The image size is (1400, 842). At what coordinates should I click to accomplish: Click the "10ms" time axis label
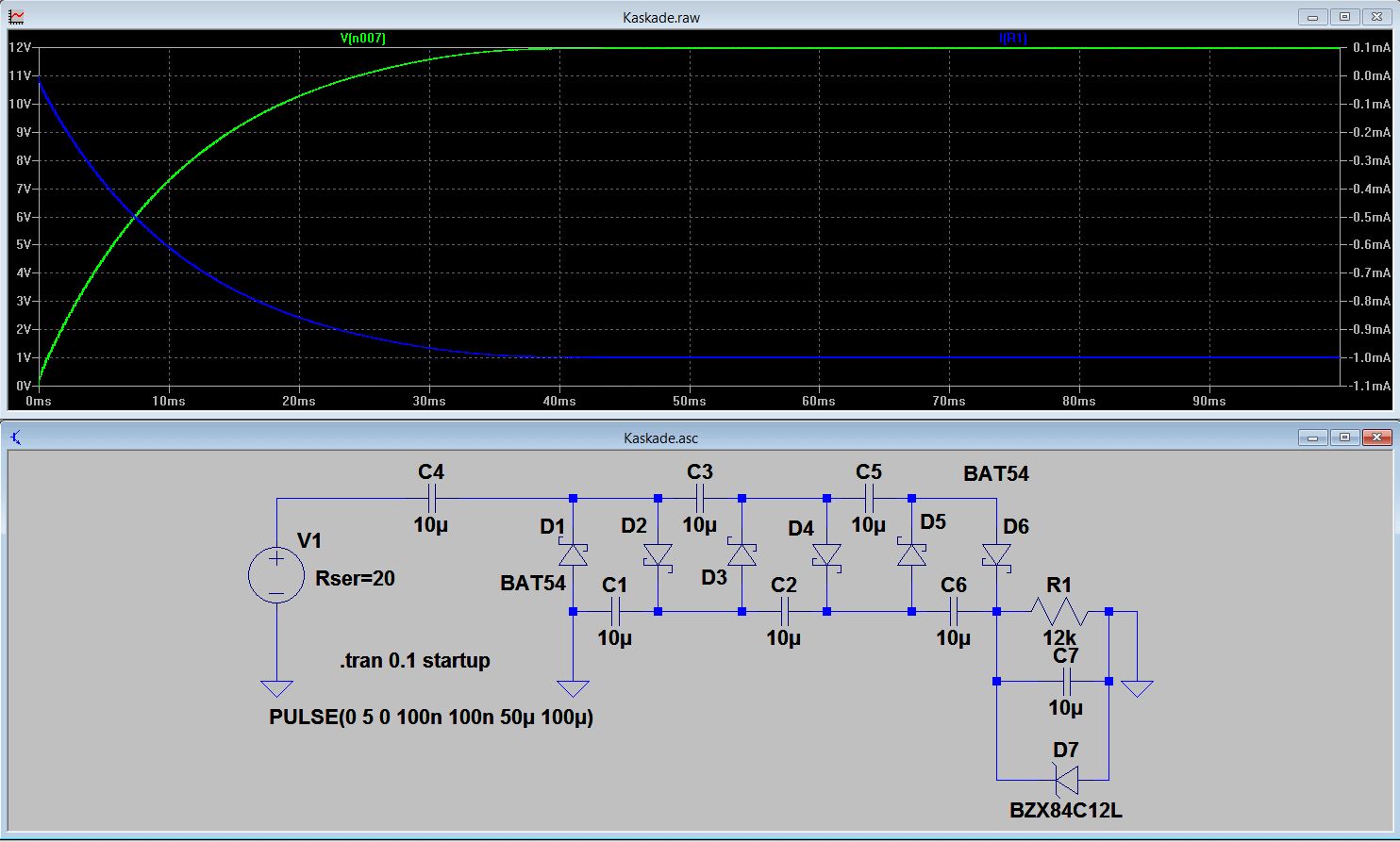coord(169,401)
